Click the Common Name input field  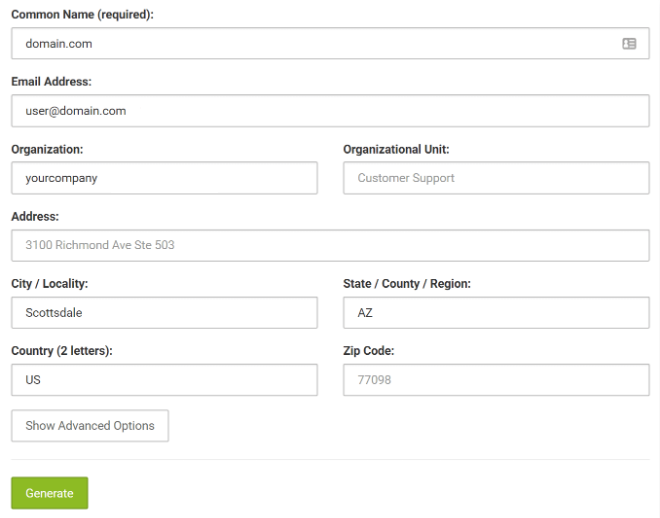[330, 43]
